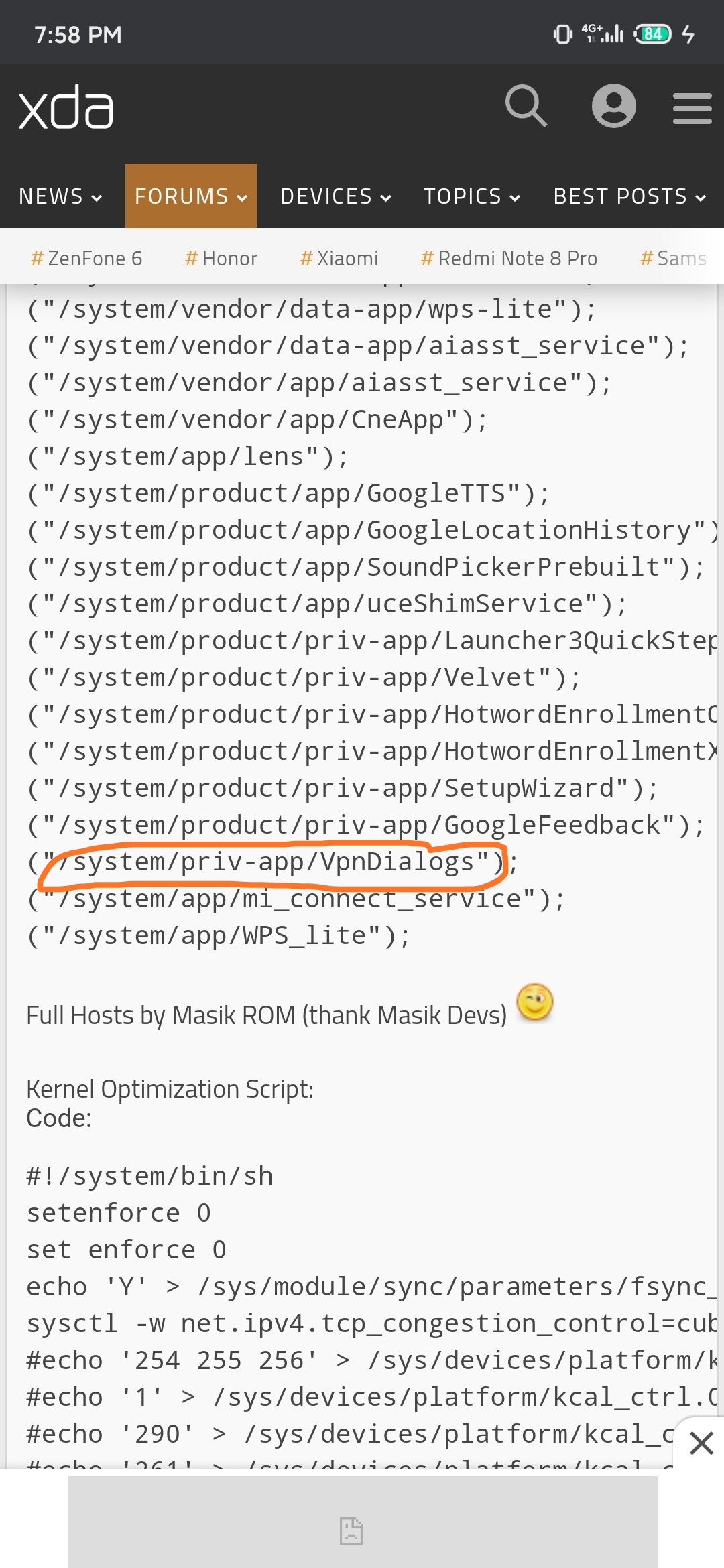This screenshot has width=724, height=1568.
Task: Expand the DEVICES dropdown menu
Action: (x=336, y=196)
